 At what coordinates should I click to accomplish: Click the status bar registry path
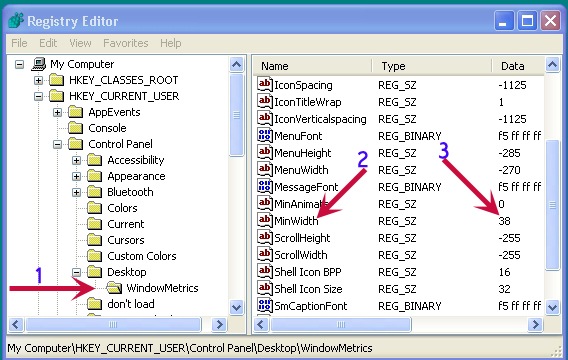pyautogui.click(x=189, y=348)
